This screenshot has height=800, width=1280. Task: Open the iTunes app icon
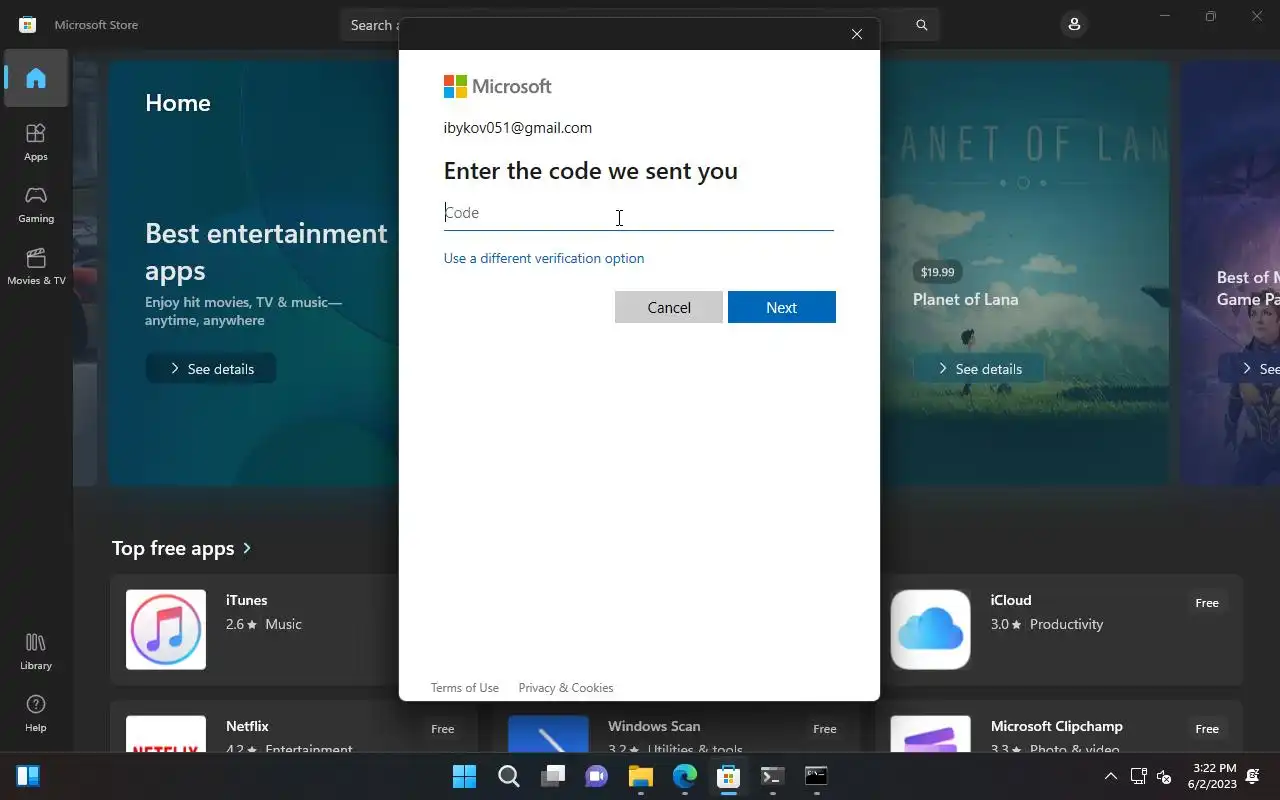click(166, 630)
